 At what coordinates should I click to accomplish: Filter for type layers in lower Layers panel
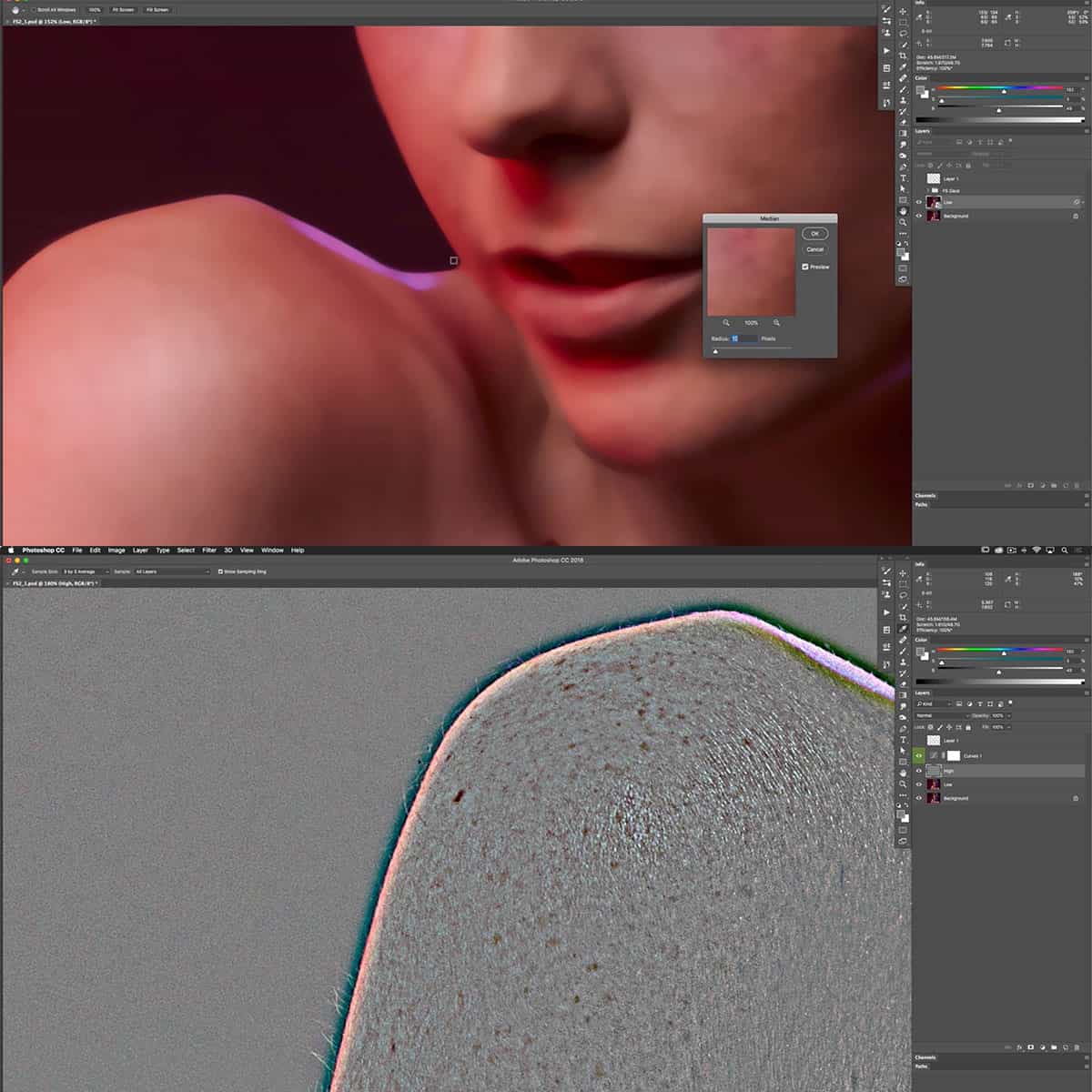[x=980, y=703]
